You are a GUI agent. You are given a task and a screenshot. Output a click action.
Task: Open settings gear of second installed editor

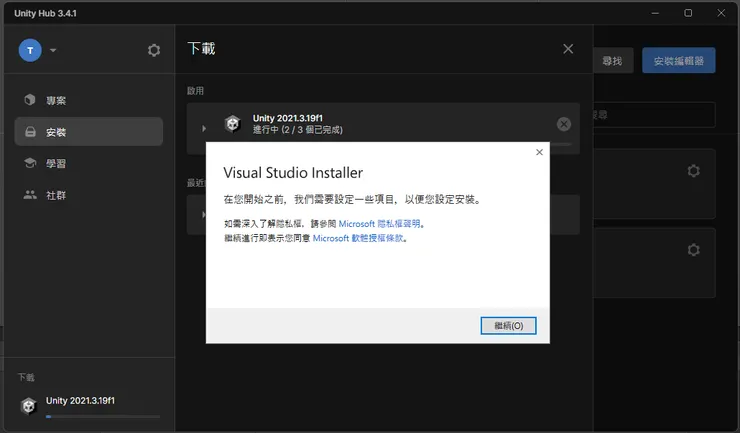click(x=693, y=249)
